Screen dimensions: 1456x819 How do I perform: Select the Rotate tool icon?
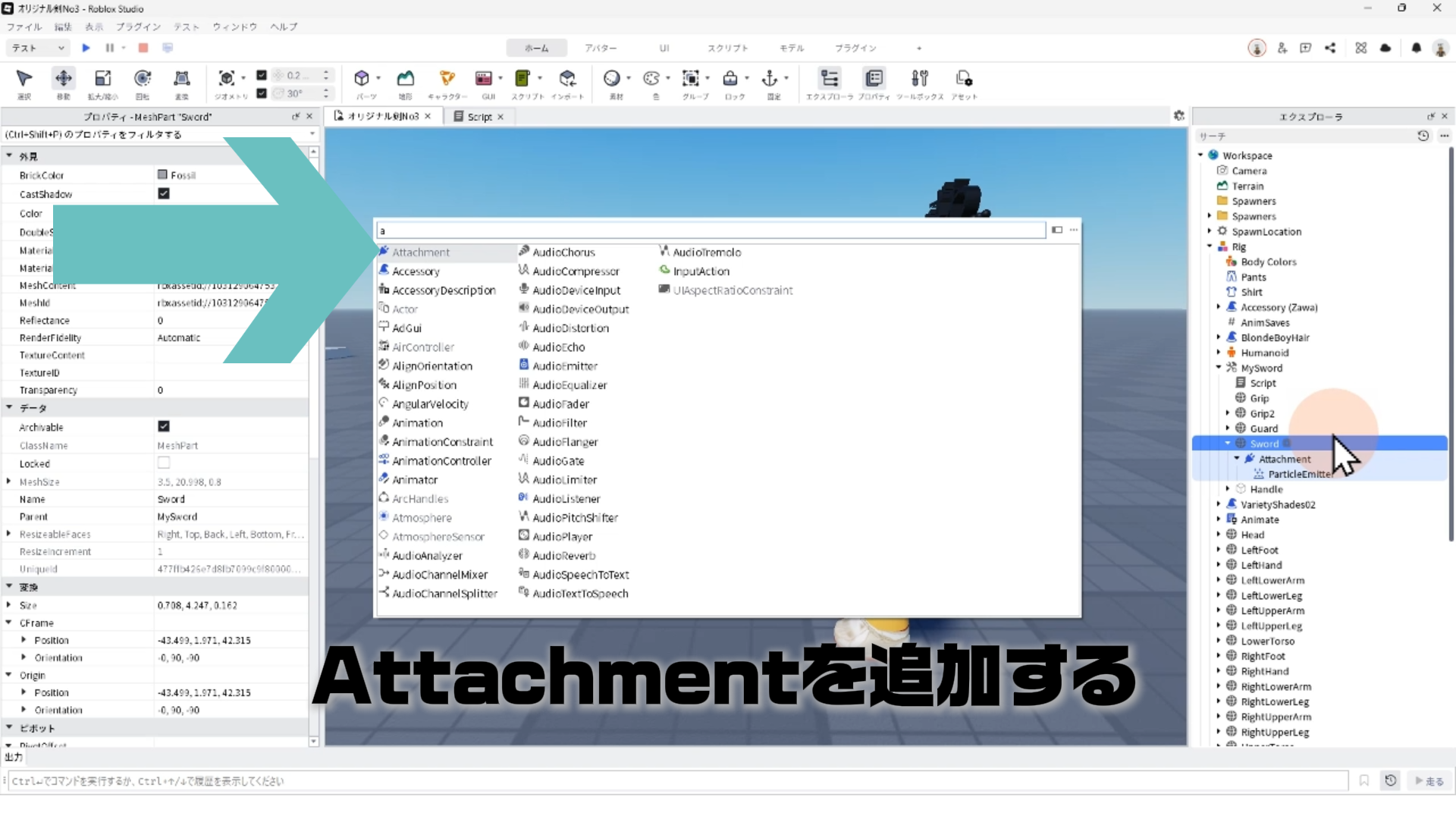point(142,79)
